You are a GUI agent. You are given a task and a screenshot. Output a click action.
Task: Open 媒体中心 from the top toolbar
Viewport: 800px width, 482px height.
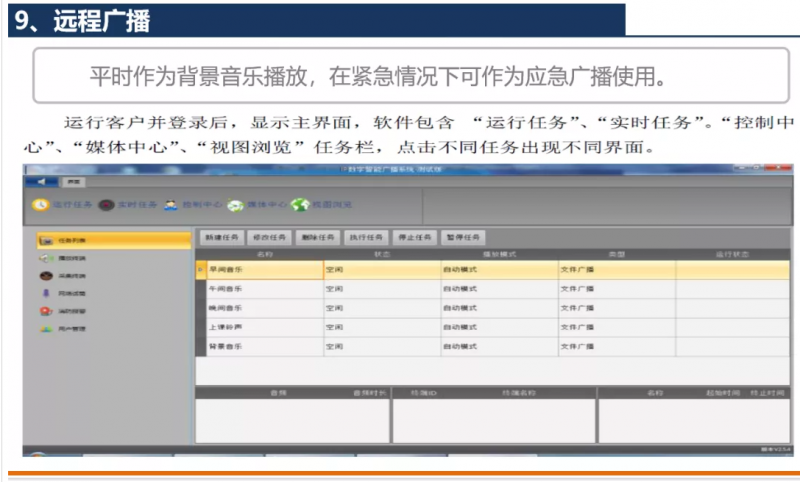[236, 205]
